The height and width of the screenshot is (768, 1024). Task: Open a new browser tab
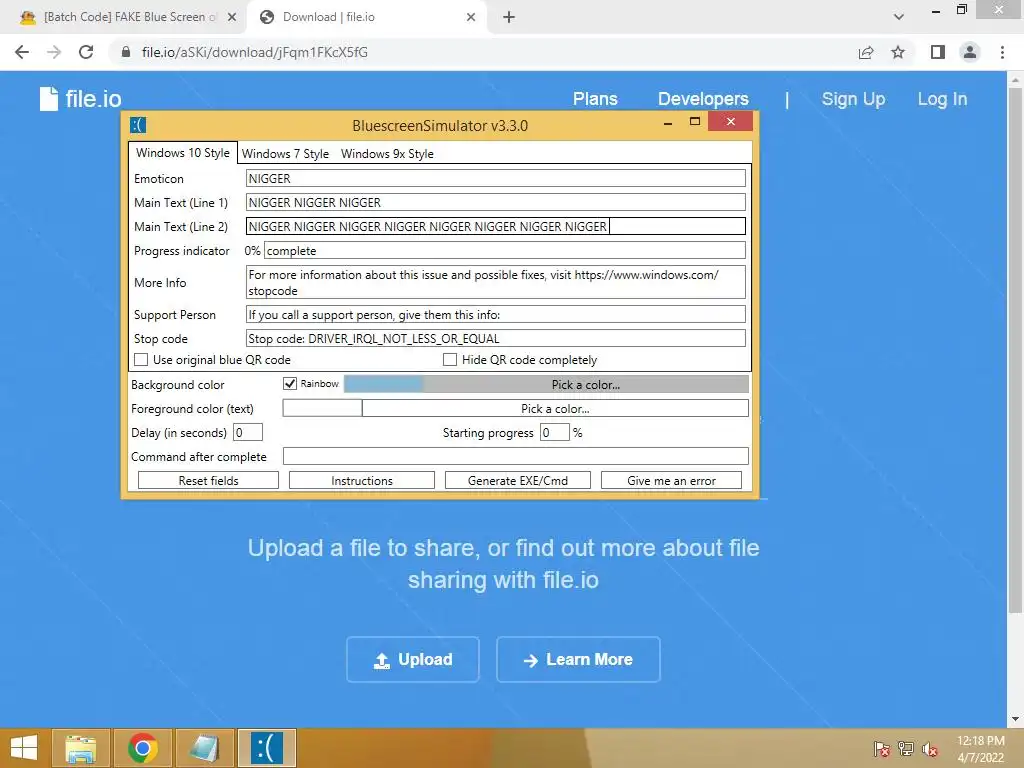(x=509, y=17)
